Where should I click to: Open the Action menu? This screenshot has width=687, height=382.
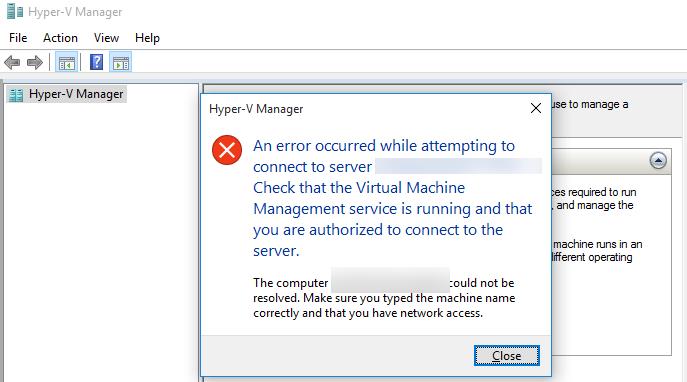[60, 38]
